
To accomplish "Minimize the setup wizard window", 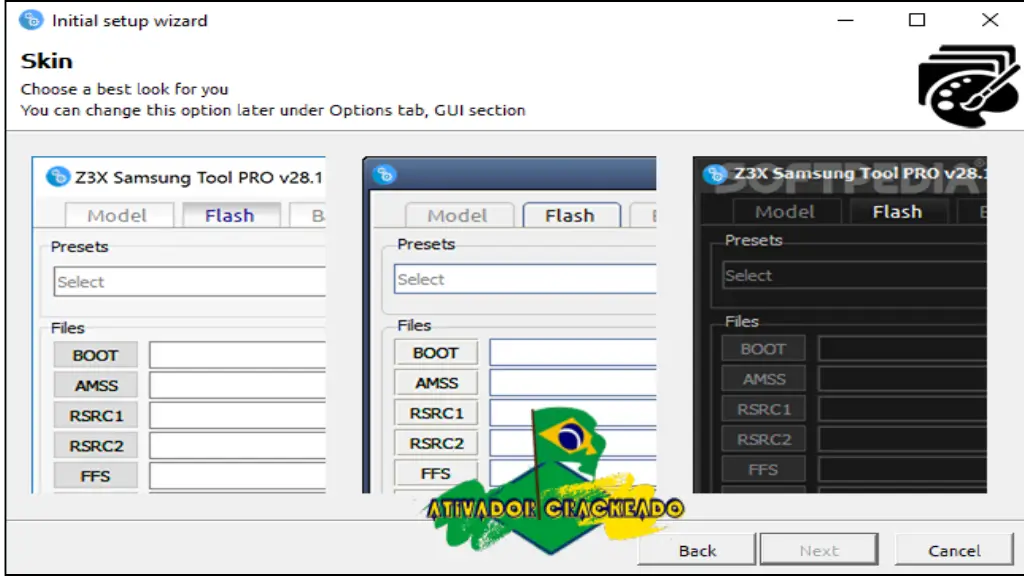I will point(845,20).
